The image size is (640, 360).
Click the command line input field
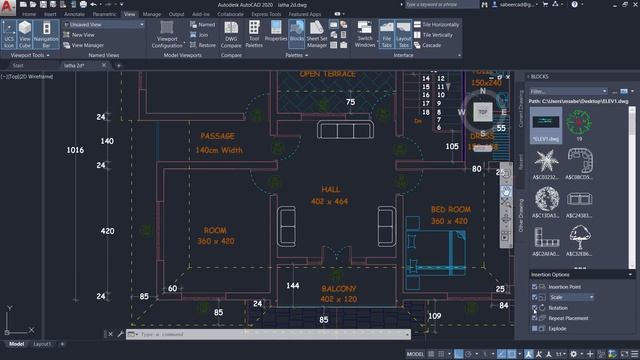tap(268, 334)
